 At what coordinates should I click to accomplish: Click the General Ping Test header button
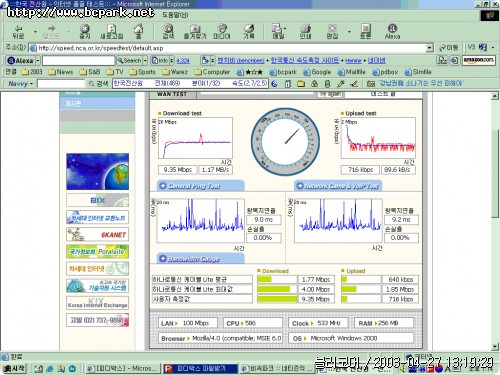pyautogui.click(x=200, y=186)
